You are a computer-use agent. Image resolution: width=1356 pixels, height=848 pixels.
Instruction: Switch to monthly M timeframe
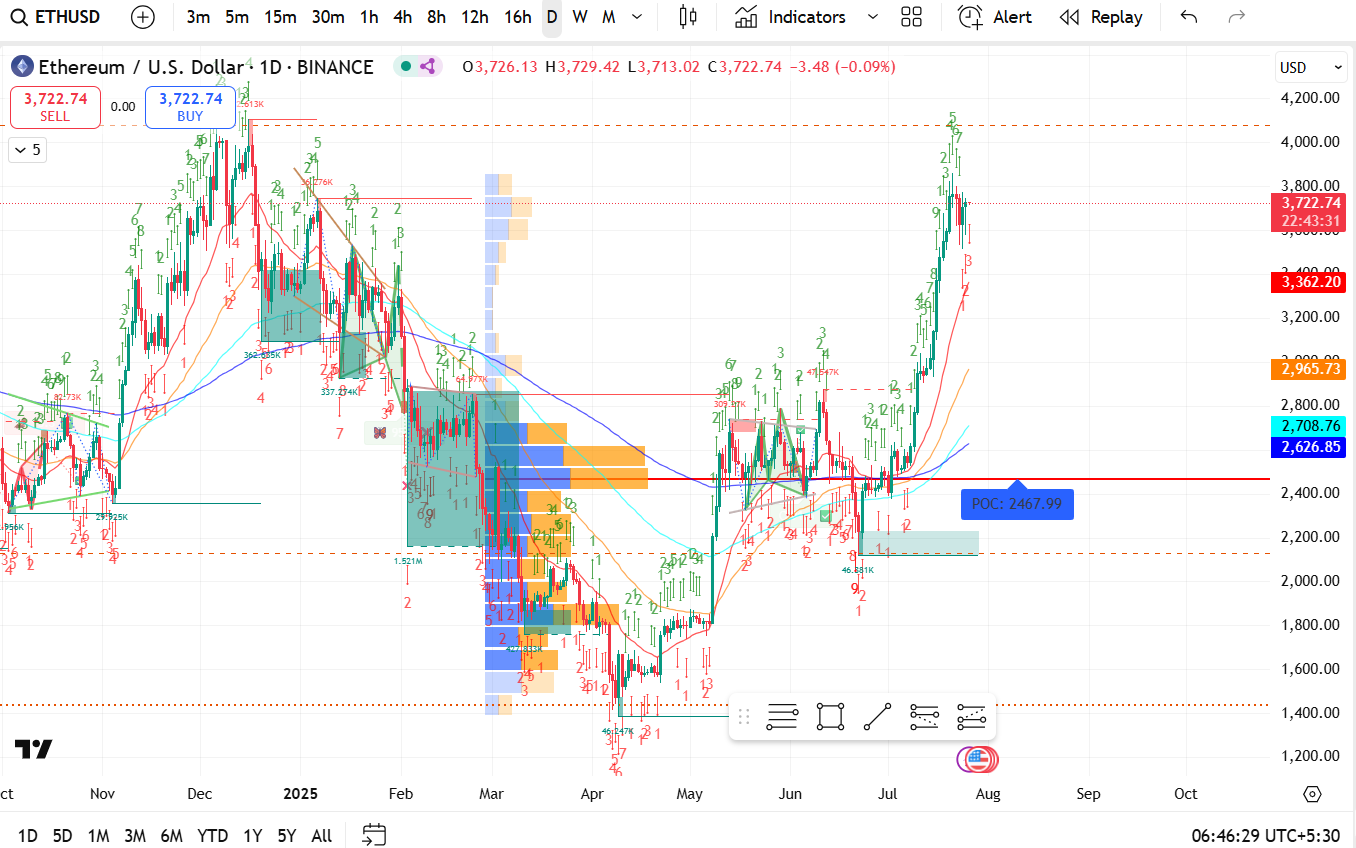[609, 17]
